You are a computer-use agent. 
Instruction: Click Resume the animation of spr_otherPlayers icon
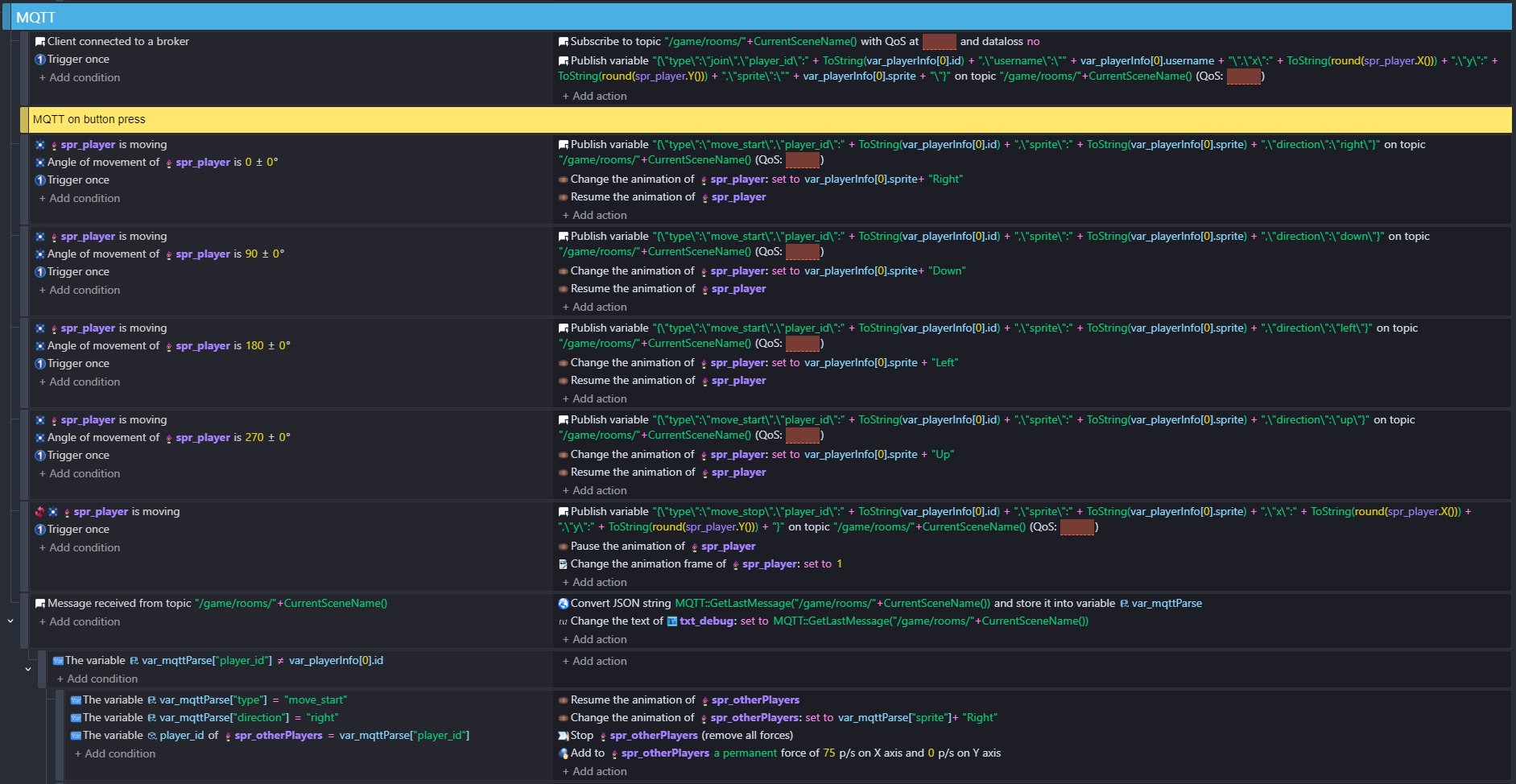[564, 700]
